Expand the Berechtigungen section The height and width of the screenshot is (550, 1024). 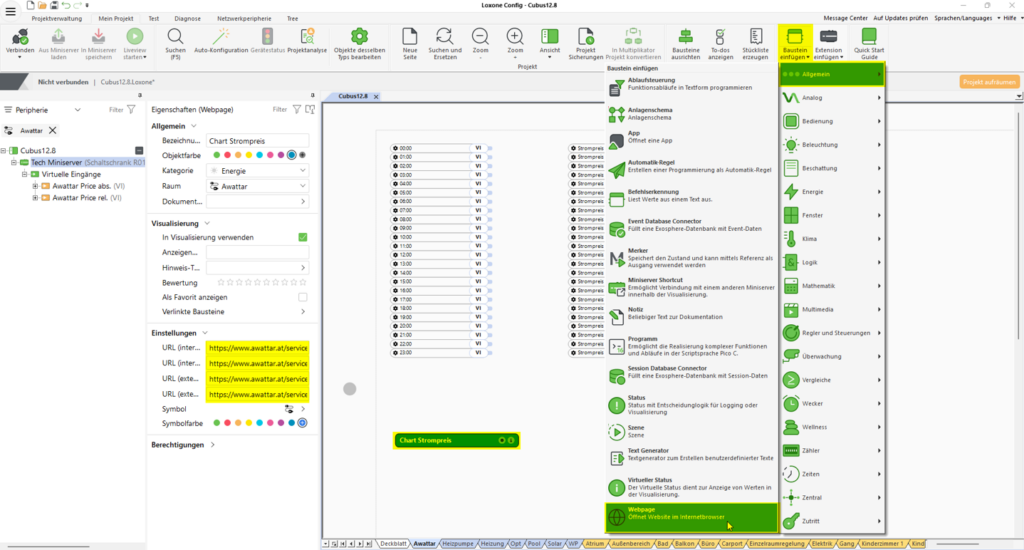tap(213, 445)
